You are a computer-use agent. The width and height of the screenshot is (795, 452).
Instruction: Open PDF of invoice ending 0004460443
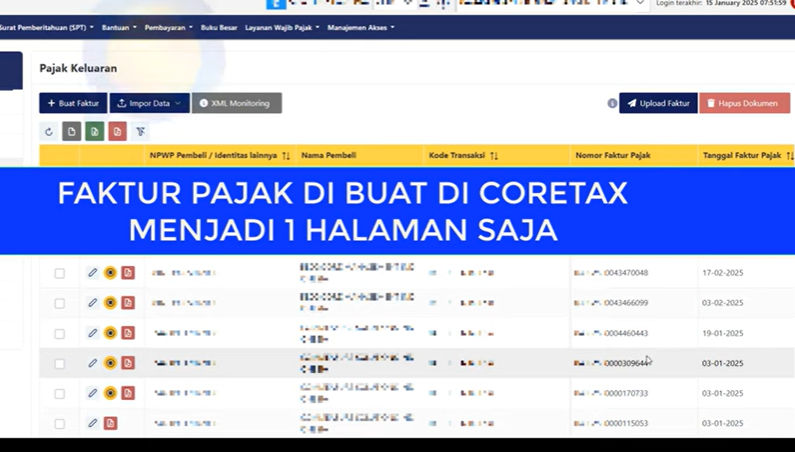pos(128,333)
